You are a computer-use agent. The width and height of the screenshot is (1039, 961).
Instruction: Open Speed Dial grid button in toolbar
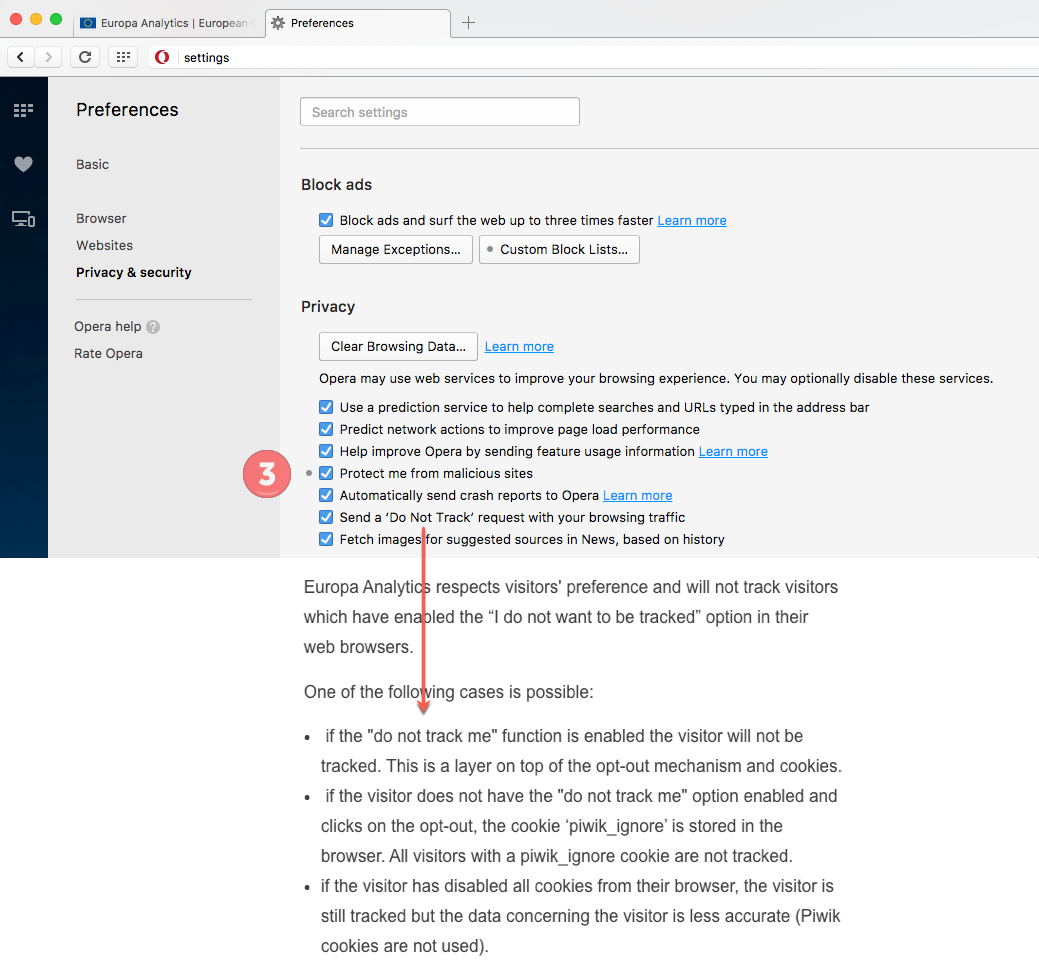pos(123,57)
